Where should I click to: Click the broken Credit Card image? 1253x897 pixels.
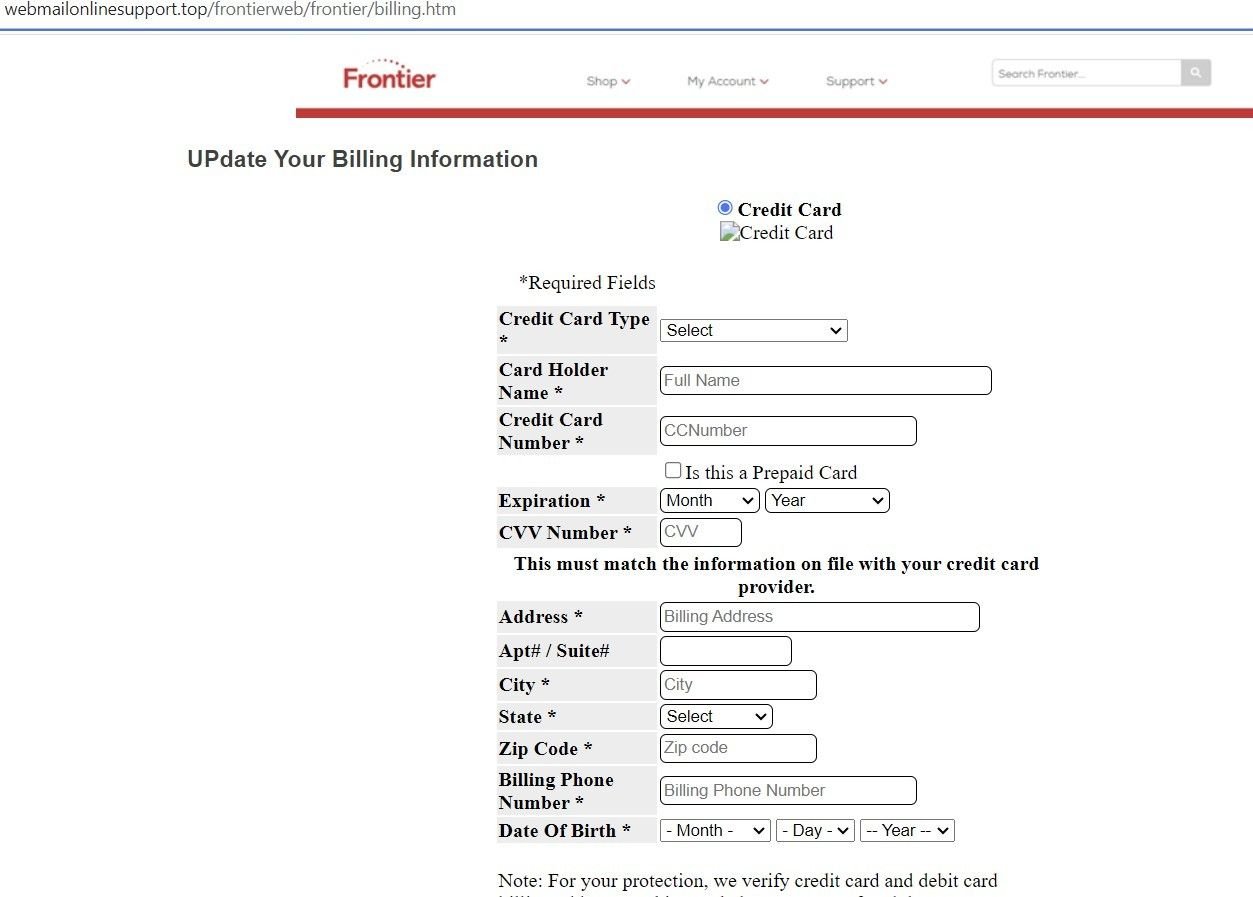point(776,233)
